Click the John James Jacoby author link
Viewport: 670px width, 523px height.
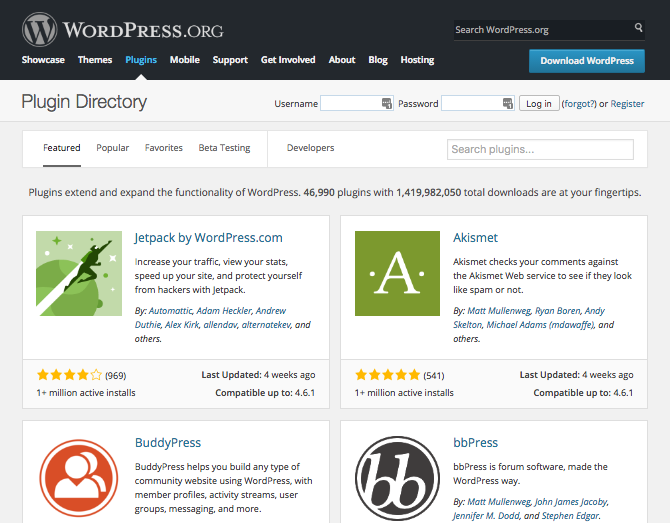571,502
